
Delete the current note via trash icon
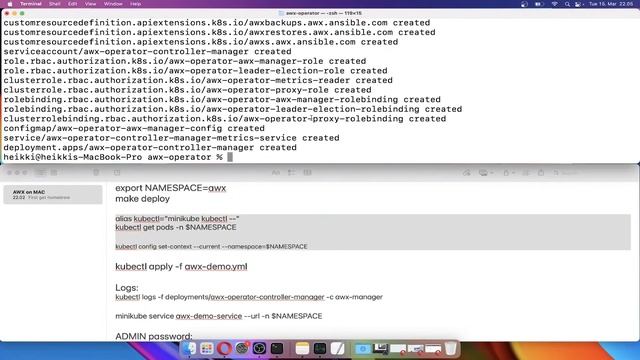click(96, 173)
